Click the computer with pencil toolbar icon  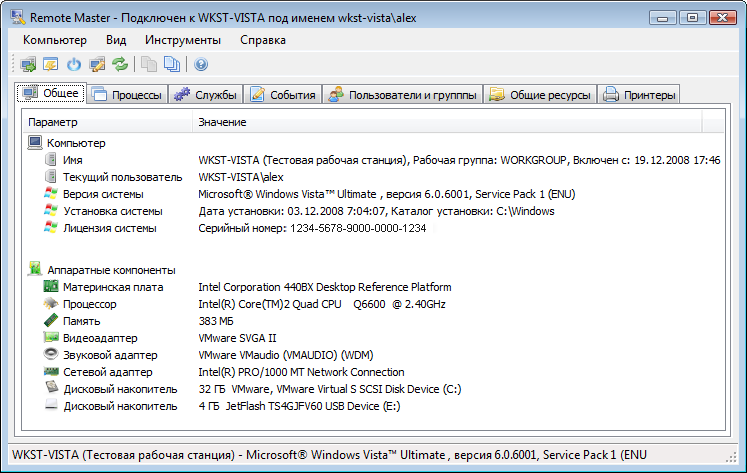(x=97, y=64)
